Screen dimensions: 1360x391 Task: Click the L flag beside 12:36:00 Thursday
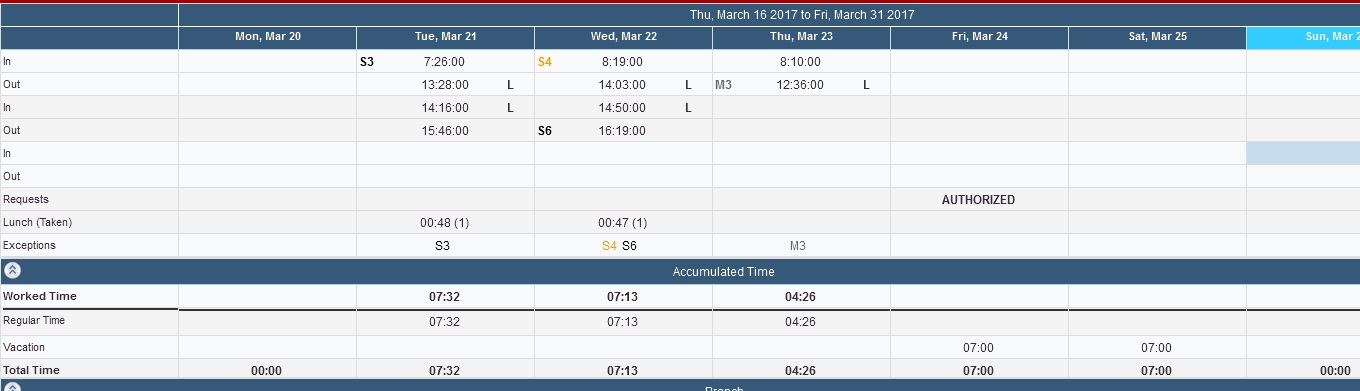coord(867,85)
